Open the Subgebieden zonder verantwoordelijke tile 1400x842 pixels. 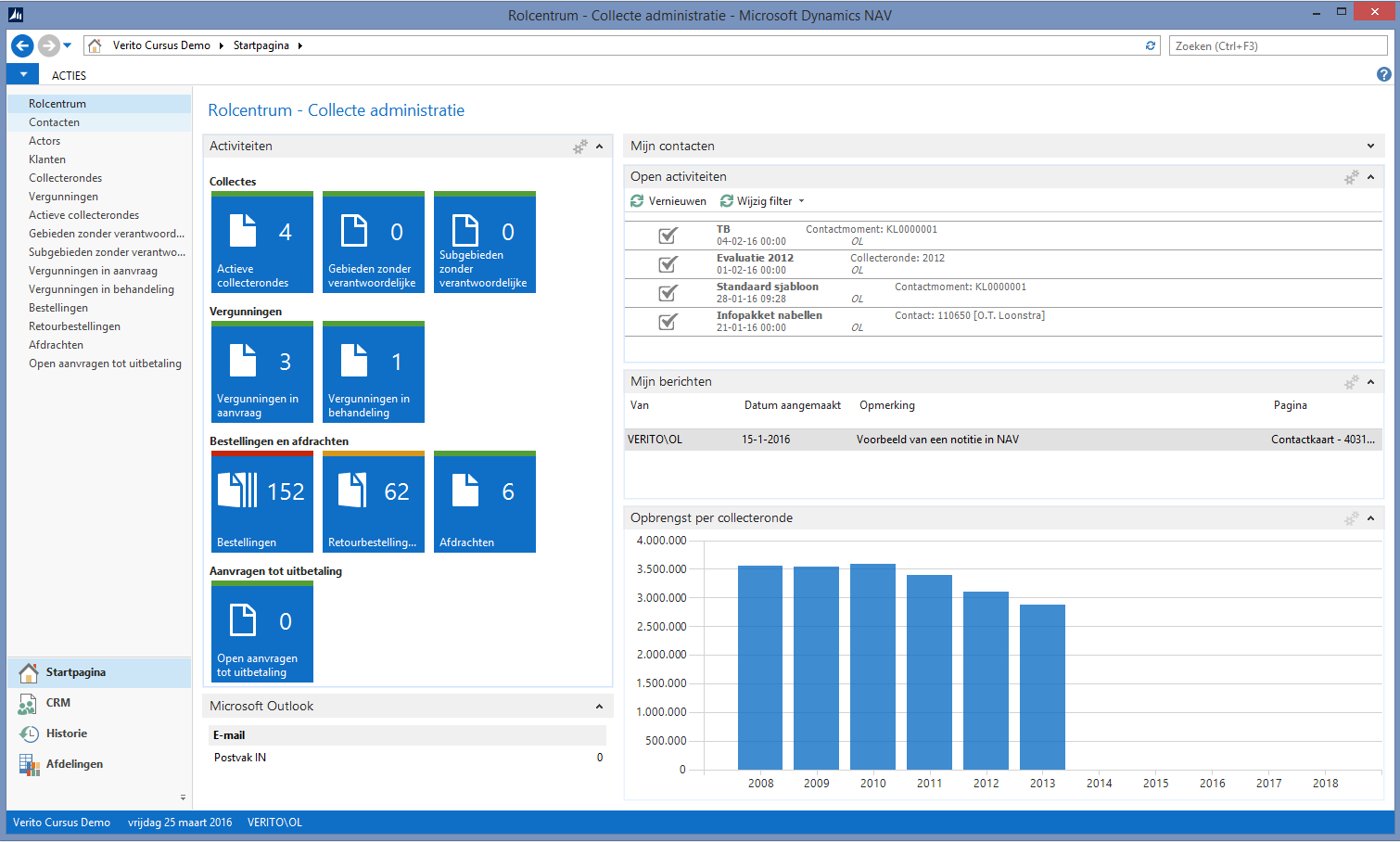pos(485,242)
